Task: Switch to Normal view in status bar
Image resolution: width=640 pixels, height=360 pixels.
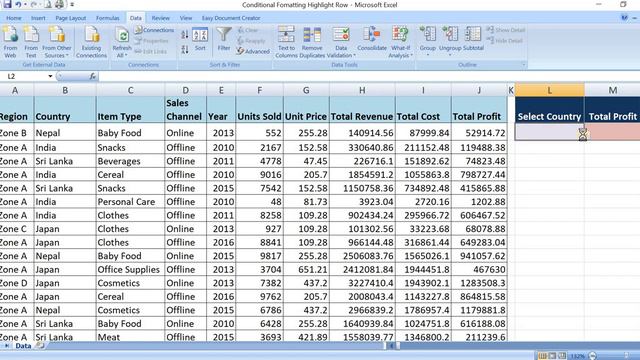Action: (542, 356)
